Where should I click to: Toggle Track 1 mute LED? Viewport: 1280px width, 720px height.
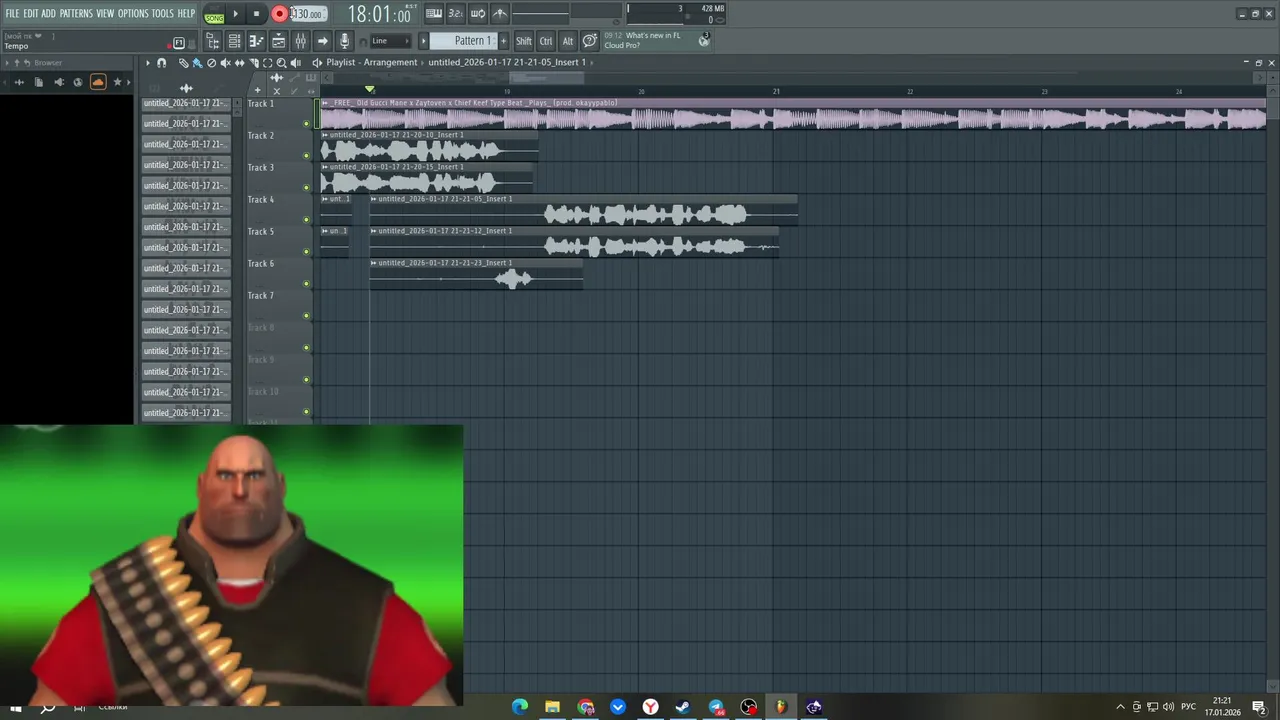pyautogui.click(x=306, y=124)
